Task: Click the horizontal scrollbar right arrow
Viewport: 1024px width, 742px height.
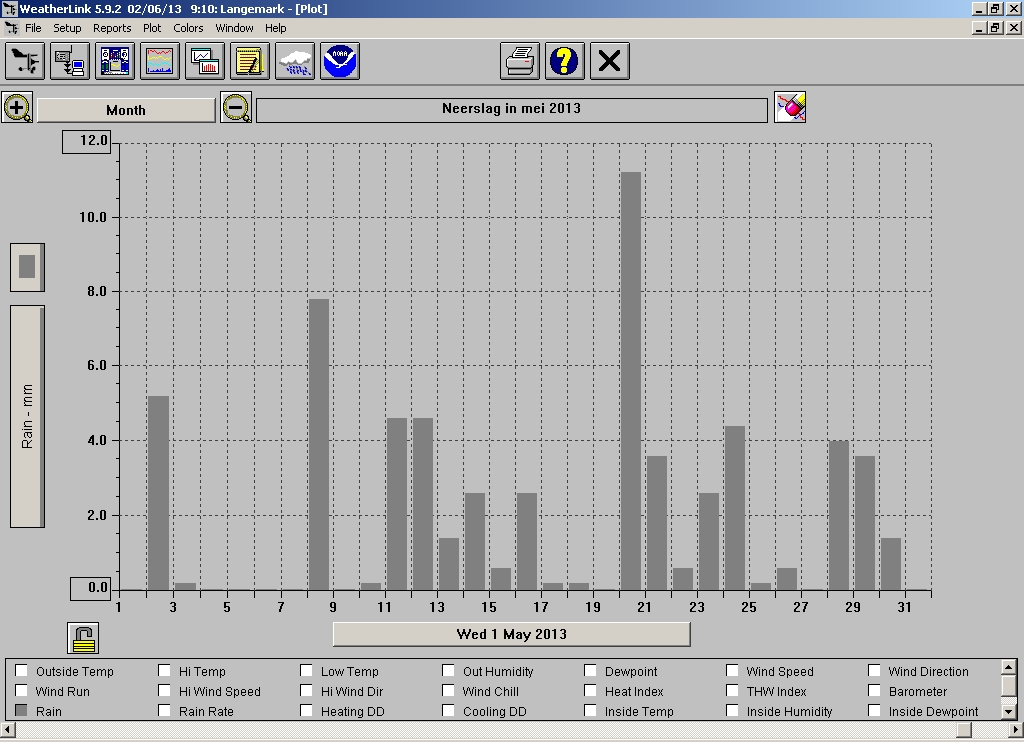Action: click(1016, 729)
